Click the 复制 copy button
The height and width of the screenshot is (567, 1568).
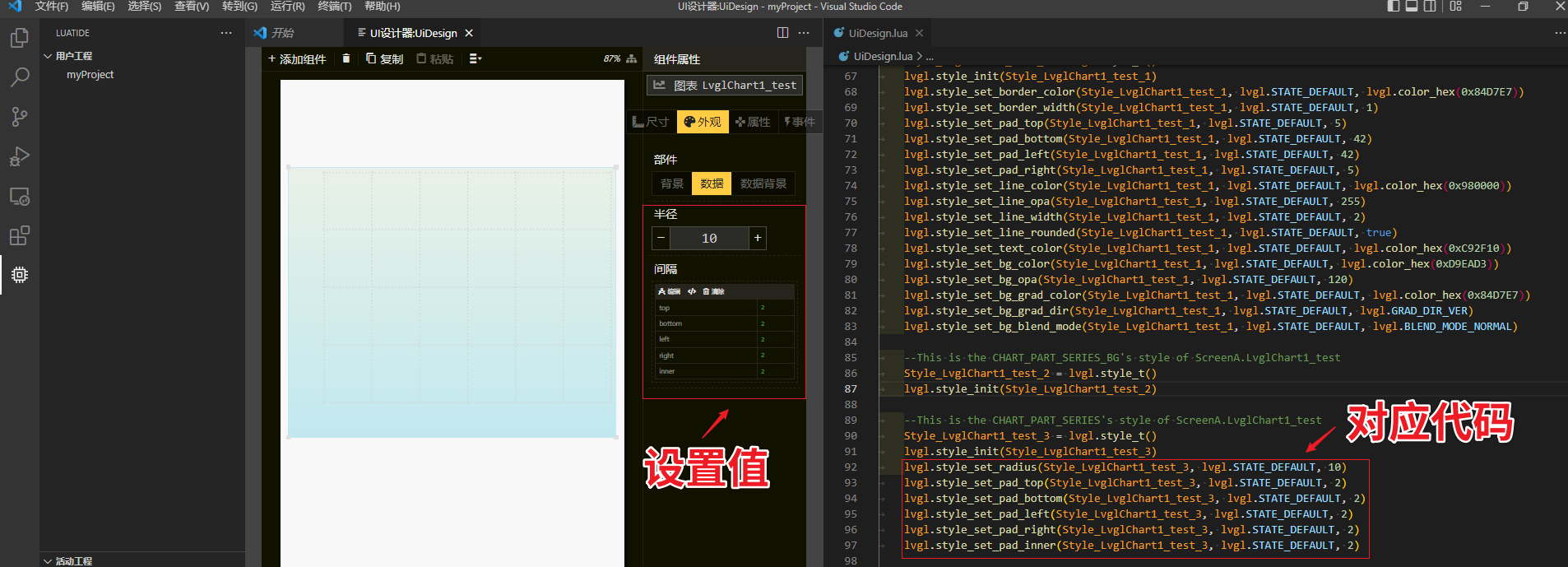(385, 58)
